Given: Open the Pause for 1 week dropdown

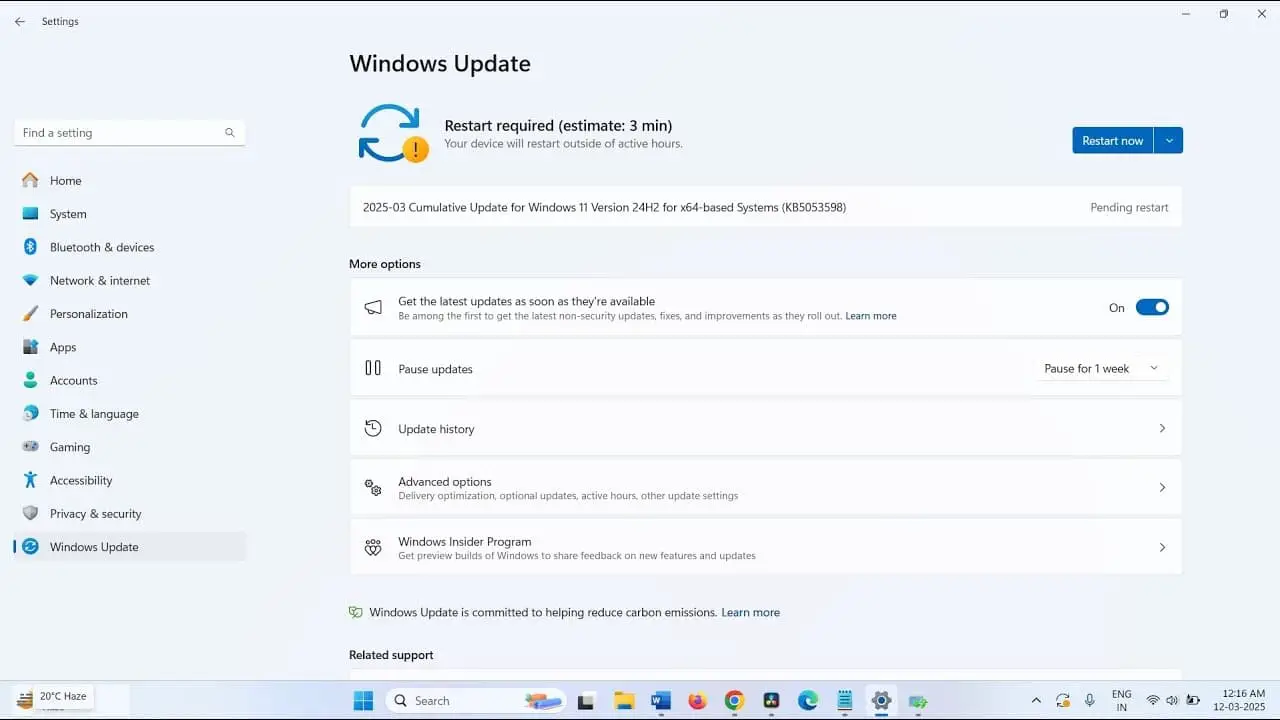Looking at the screenshot, I should pos(1101,369).
